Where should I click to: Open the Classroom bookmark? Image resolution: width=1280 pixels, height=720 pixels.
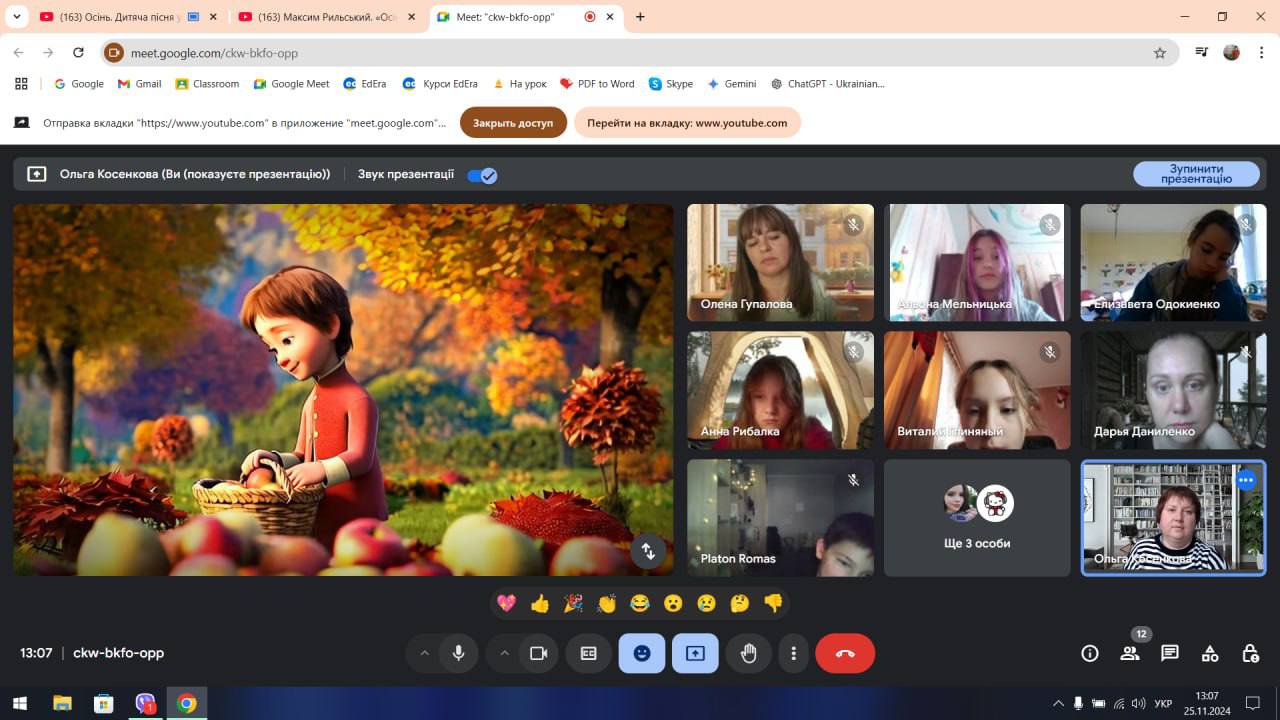(x=207, y=84)
